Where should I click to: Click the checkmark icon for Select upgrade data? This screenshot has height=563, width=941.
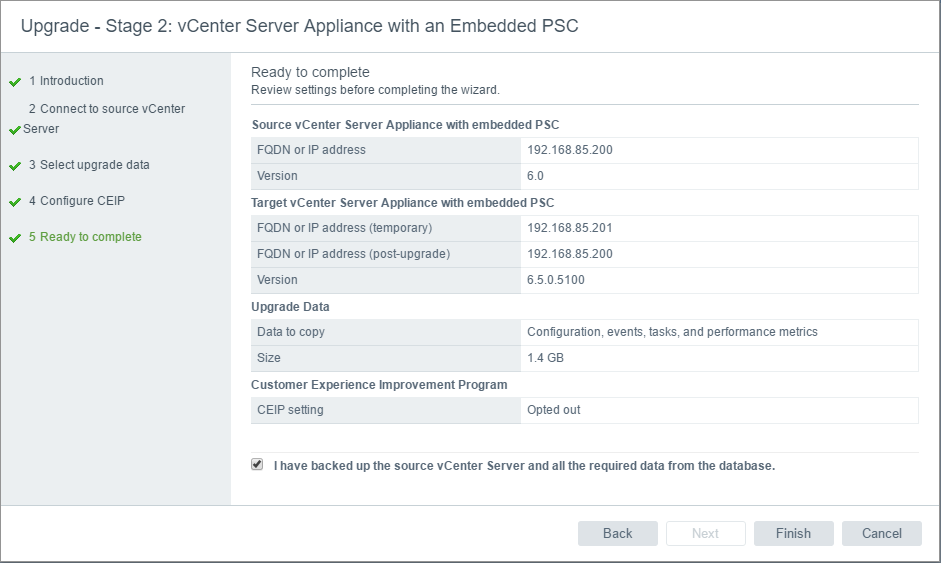click(x=15, y=166)
